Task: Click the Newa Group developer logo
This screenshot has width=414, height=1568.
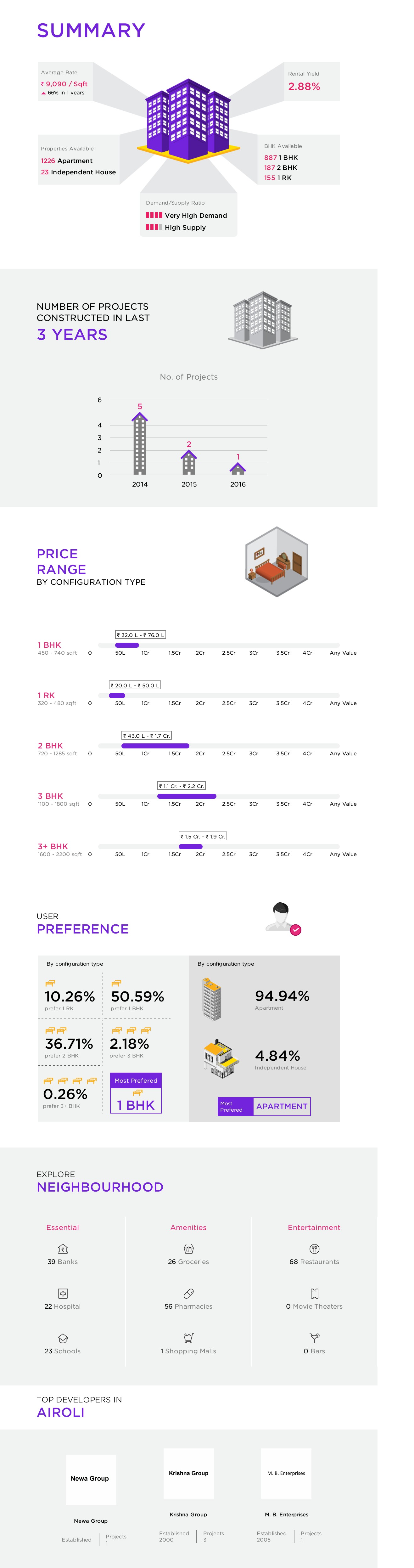Action: (x=91, y=1479)
